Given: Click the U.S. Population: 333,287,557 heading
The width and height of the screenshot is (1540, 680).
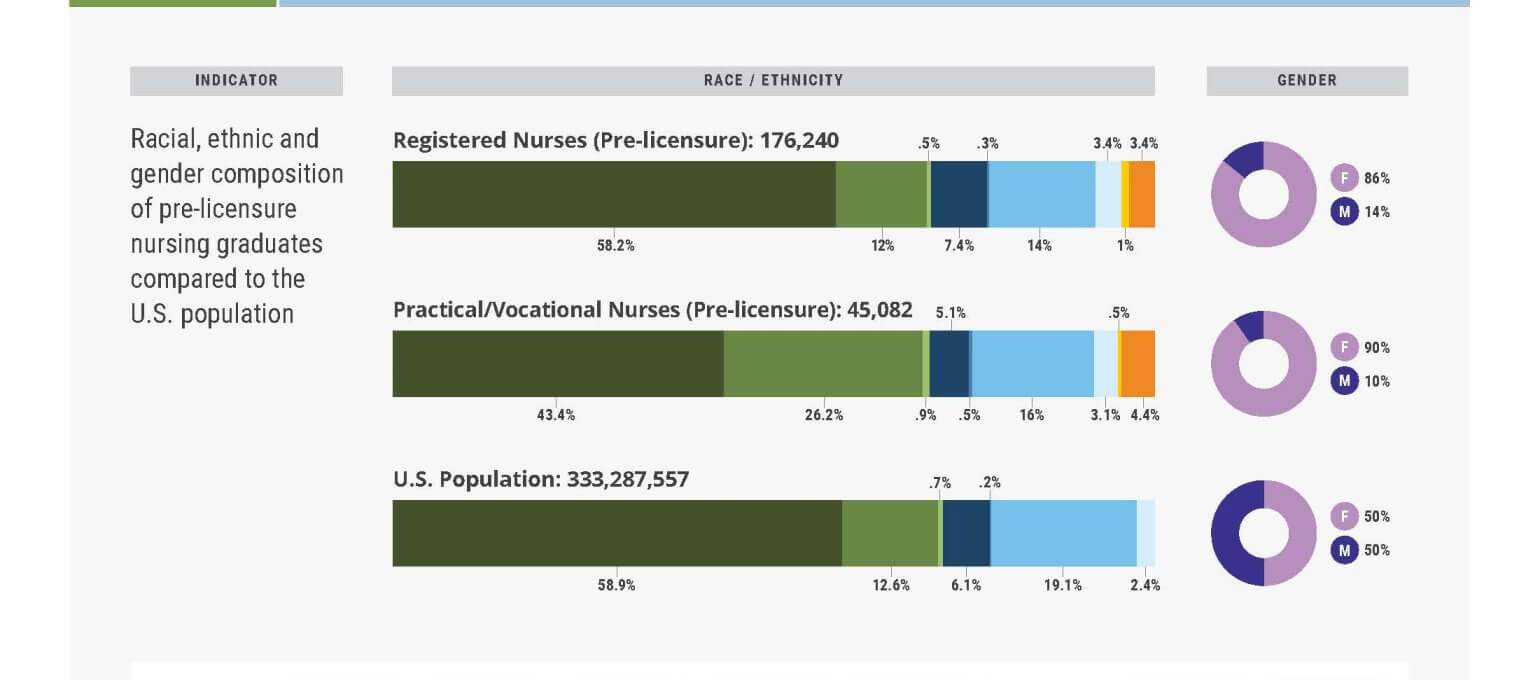Looking at the screenshot, I should (540, 480).
